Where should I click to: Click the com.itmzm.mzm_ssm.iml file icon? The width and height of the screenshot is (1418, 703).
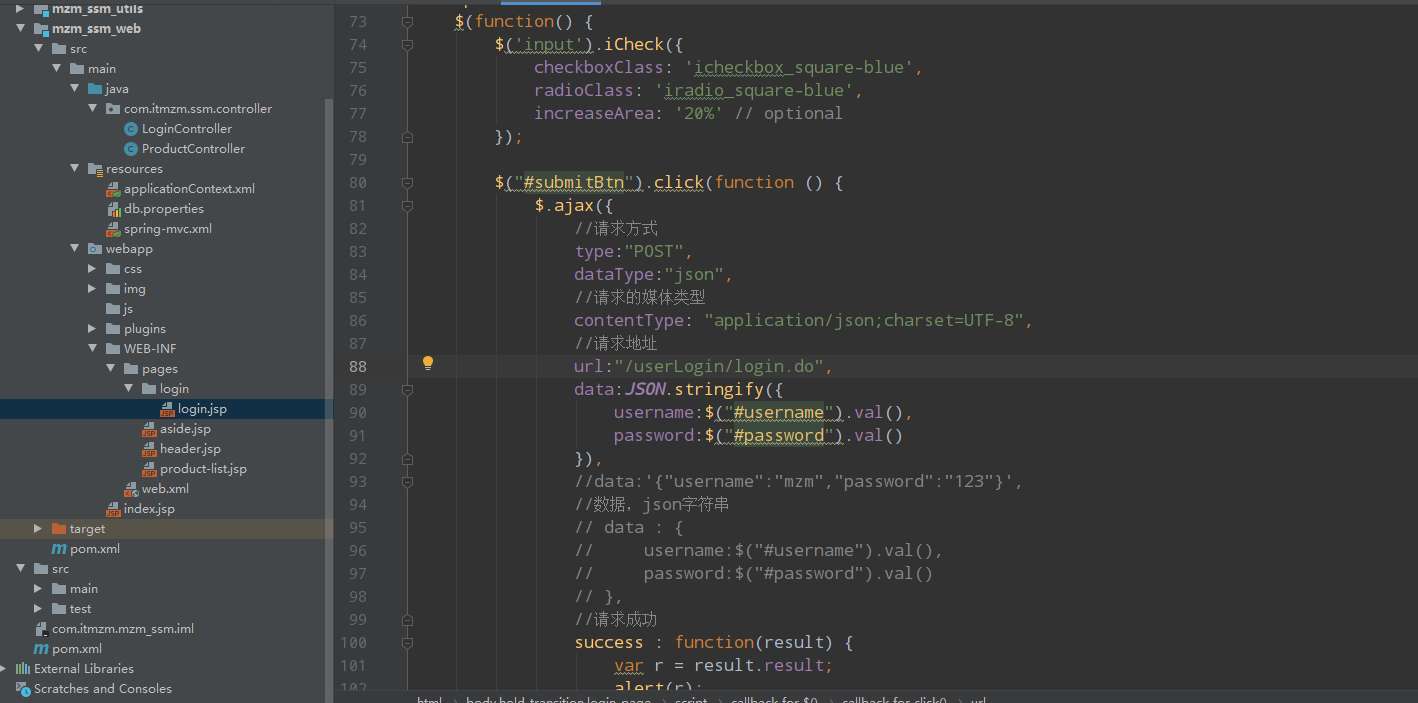point(41,629)
